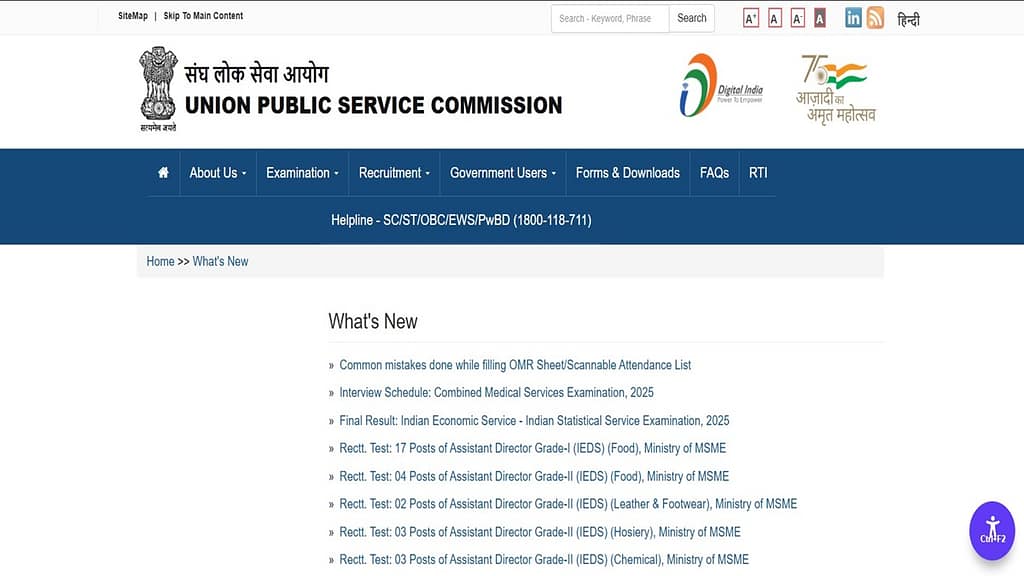Select the RTI menu item
The image size is (1024, 576).
pyautogui.click(x=757, y=172)
